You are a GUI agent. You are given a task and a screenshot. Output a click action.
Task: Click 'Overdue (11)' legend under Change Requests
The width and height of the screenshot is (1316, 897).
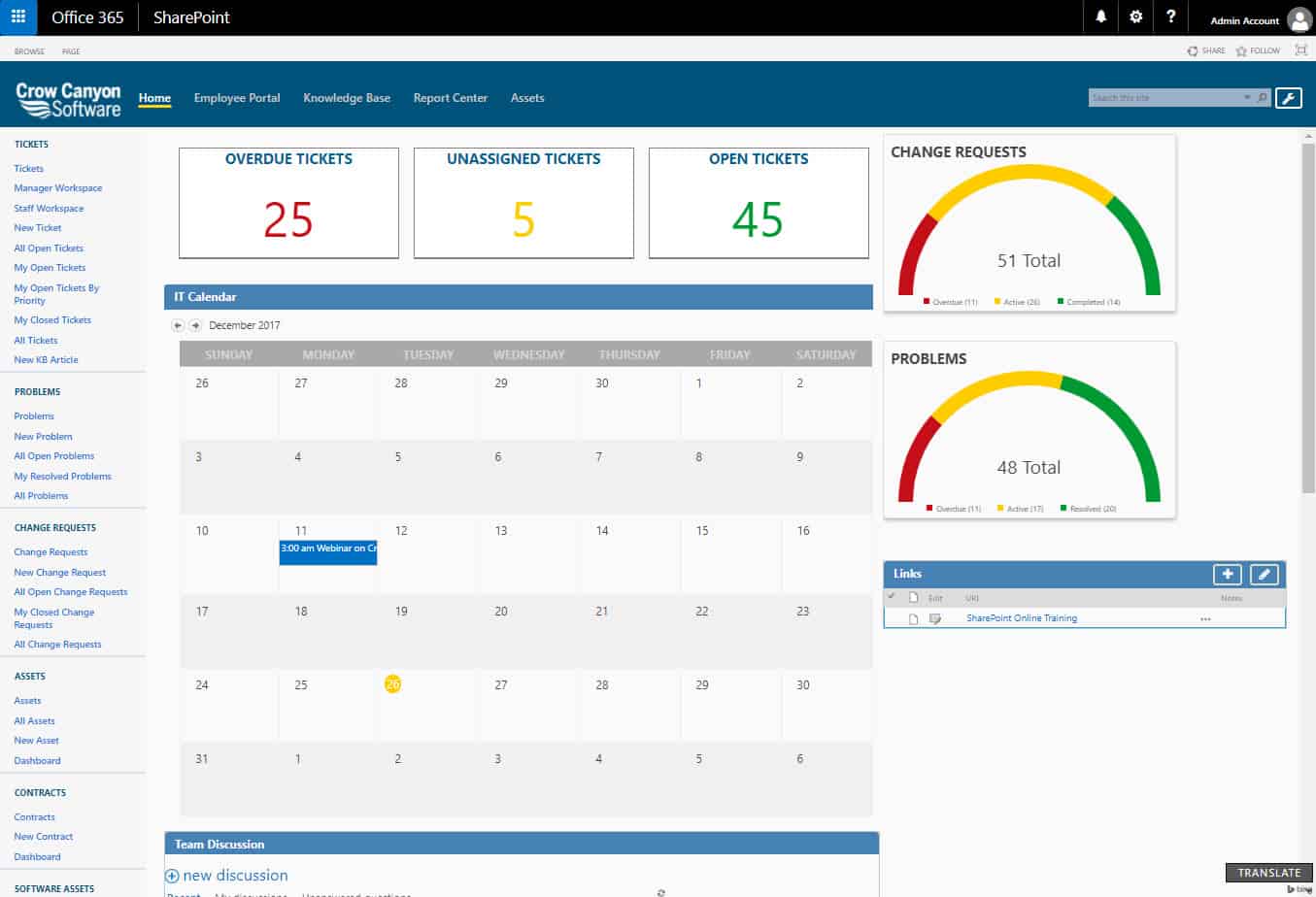[x=951, y=302]
